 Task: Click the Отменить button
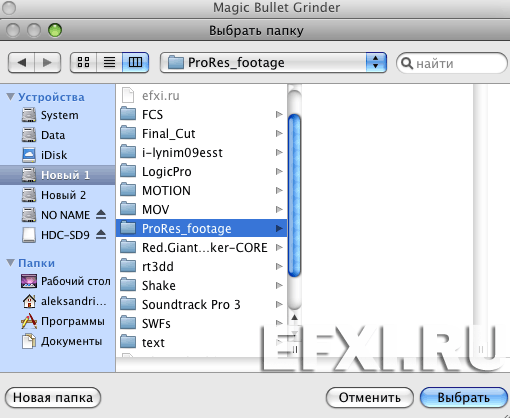point(370,398)
